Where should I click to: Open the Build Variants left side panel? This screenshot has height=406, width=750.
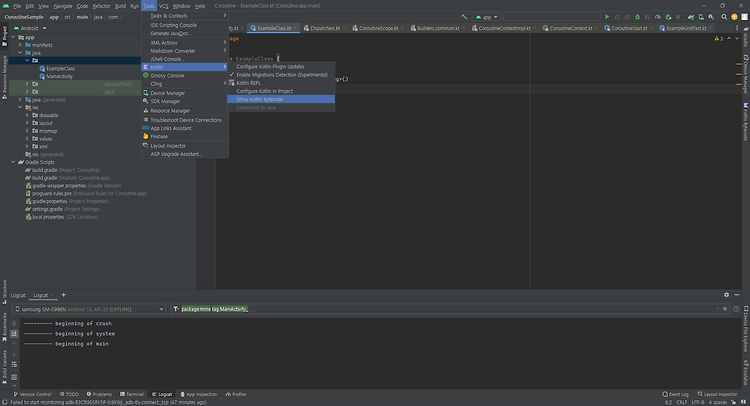[x=4, y=367]
